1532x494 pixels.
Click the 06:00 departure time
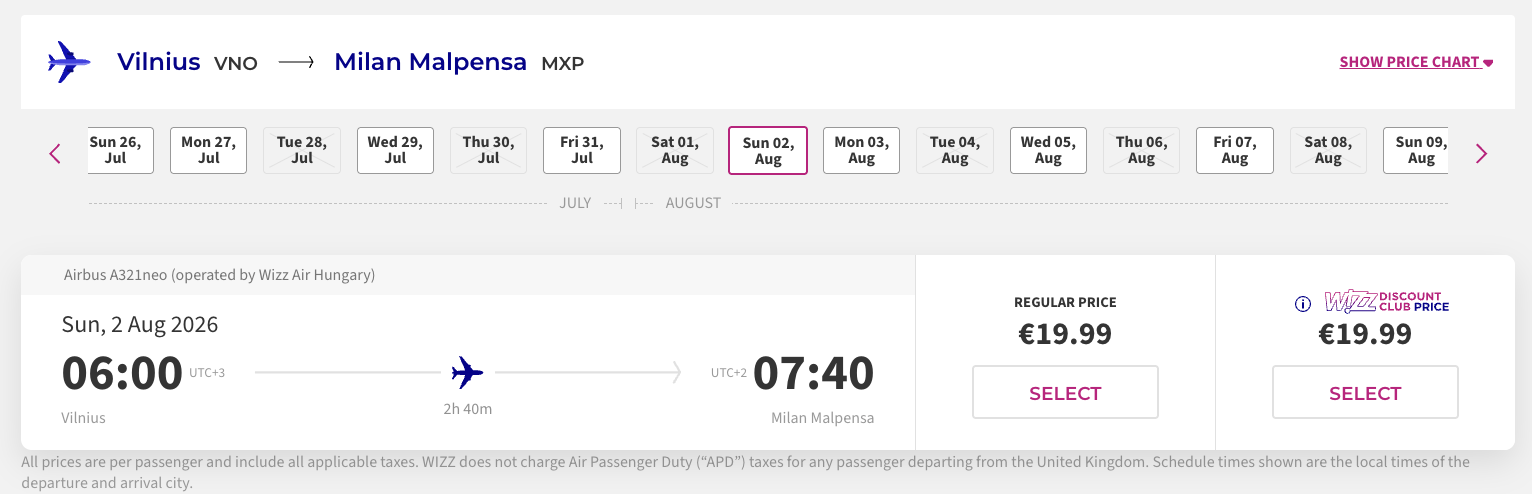(x=122, y=373)
